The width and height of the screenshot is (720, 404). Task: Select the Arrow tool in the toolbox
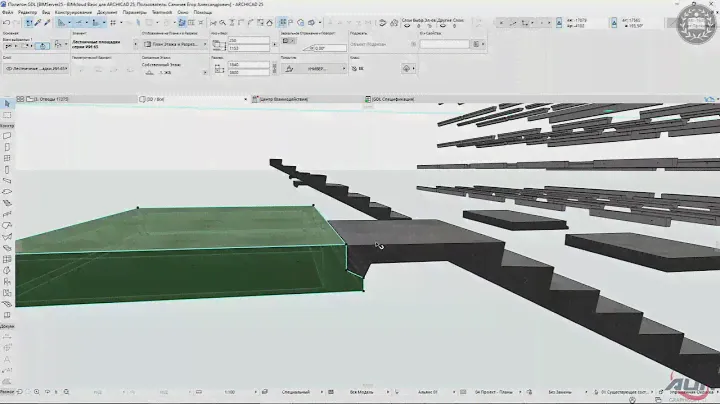(x=6, y=103)
